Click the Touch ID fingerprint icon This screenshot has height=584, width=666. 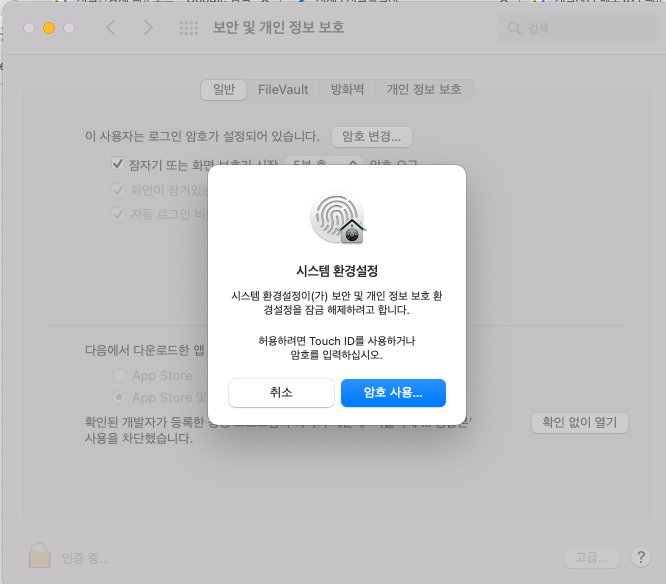pyautogui.click(x=337, y=217)
